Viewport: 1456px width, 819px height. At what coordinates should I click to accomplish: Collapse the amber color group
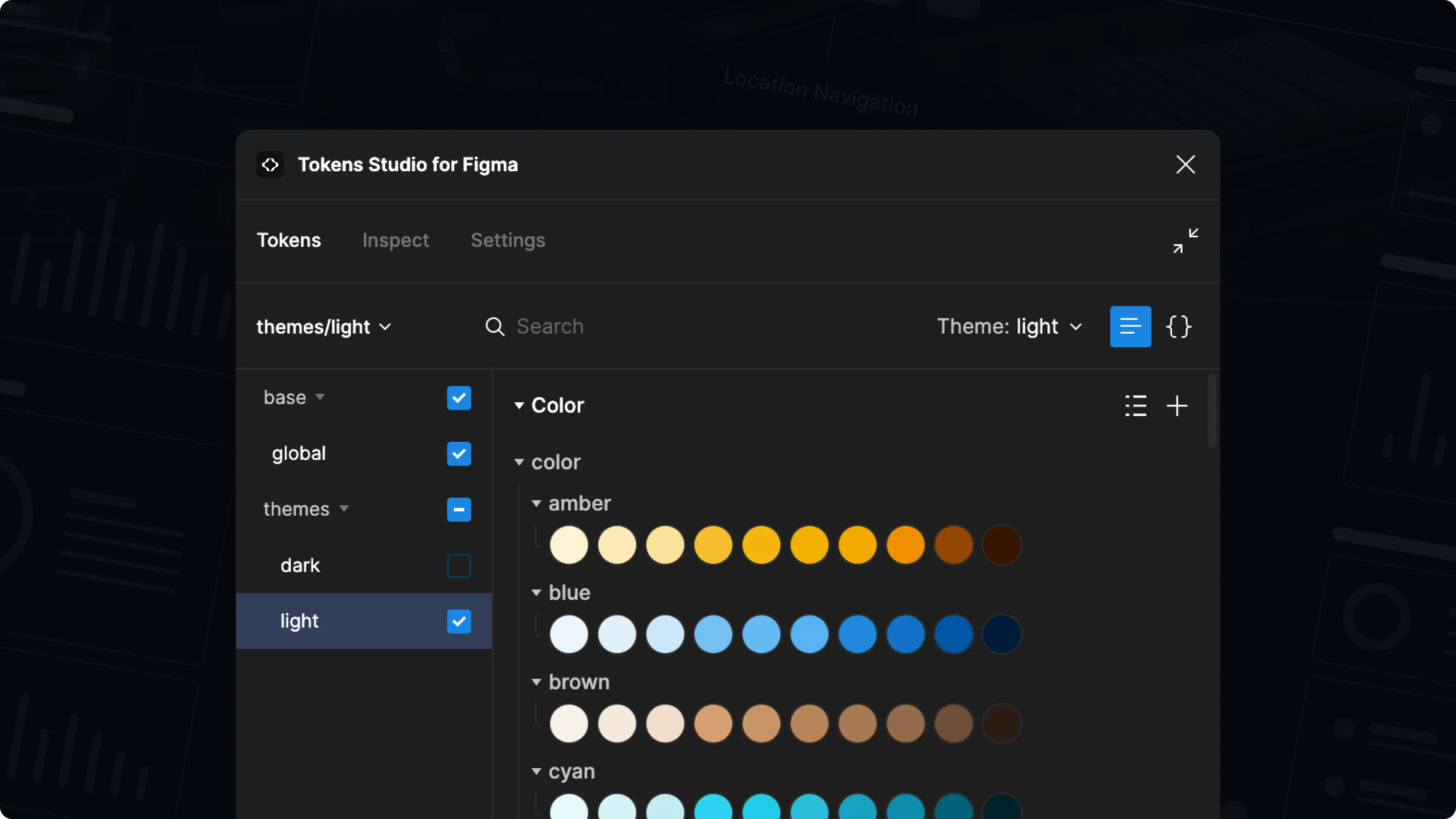click(537, 503)
